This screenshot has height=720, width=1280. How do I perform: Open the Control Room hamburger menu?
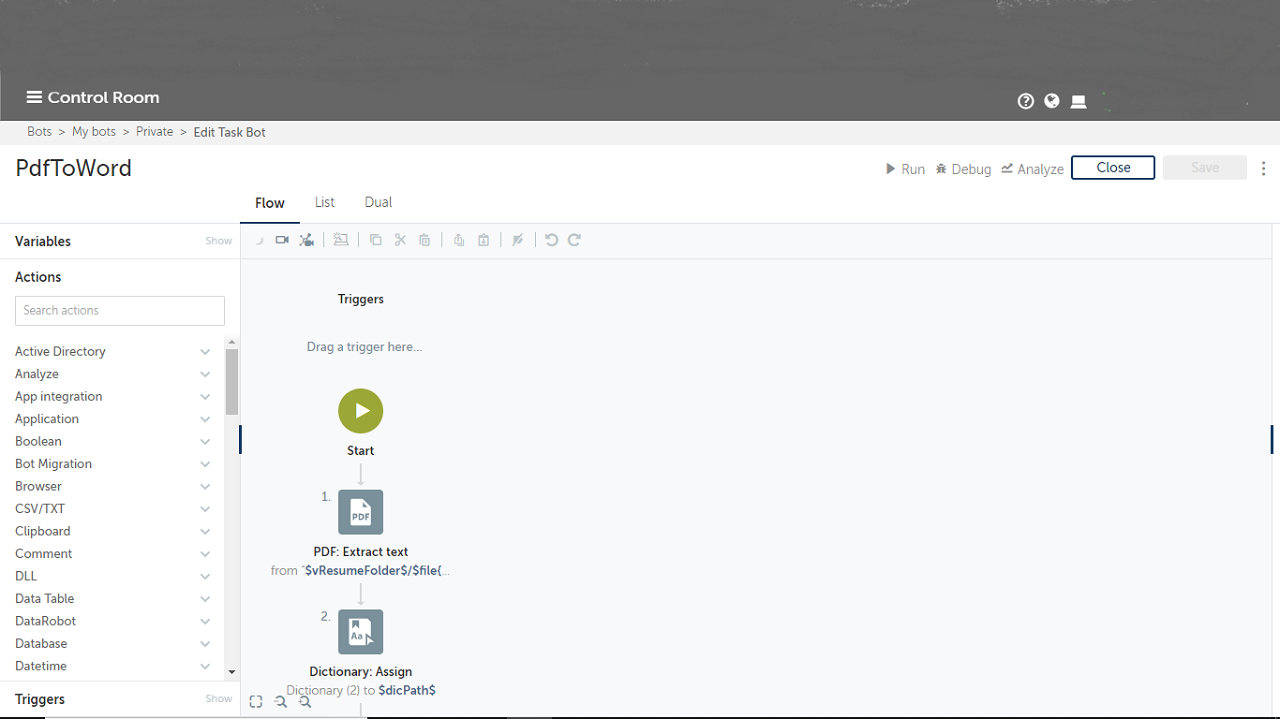coord(34,97)
